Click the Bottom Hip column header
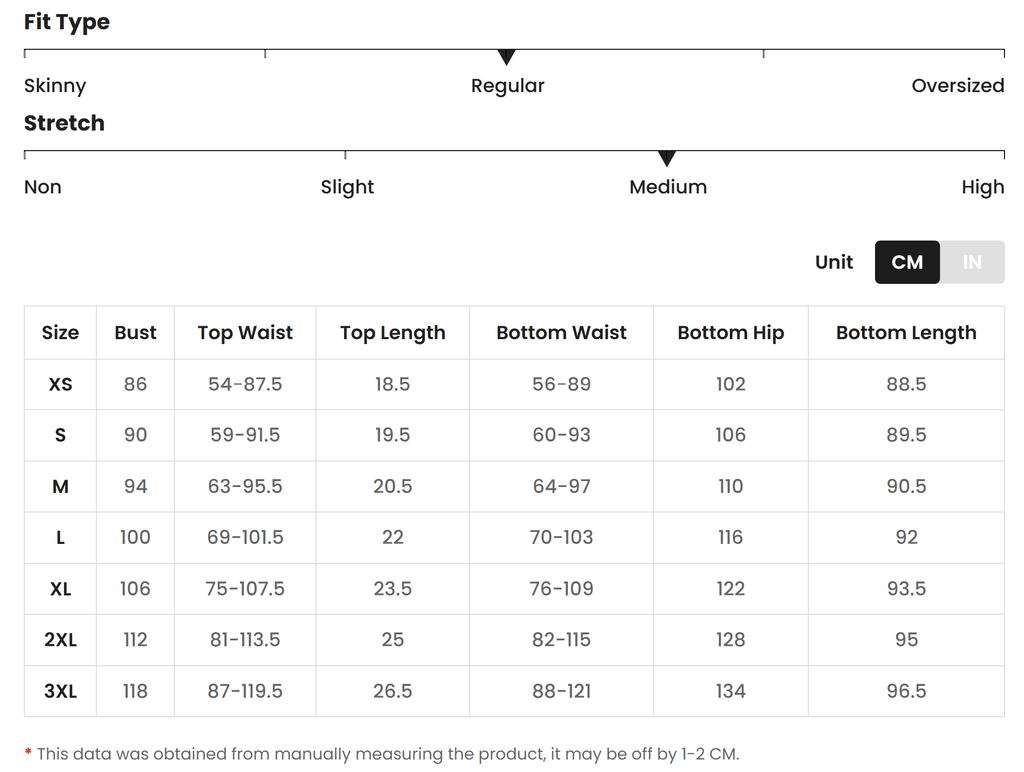 click(731, 332)
